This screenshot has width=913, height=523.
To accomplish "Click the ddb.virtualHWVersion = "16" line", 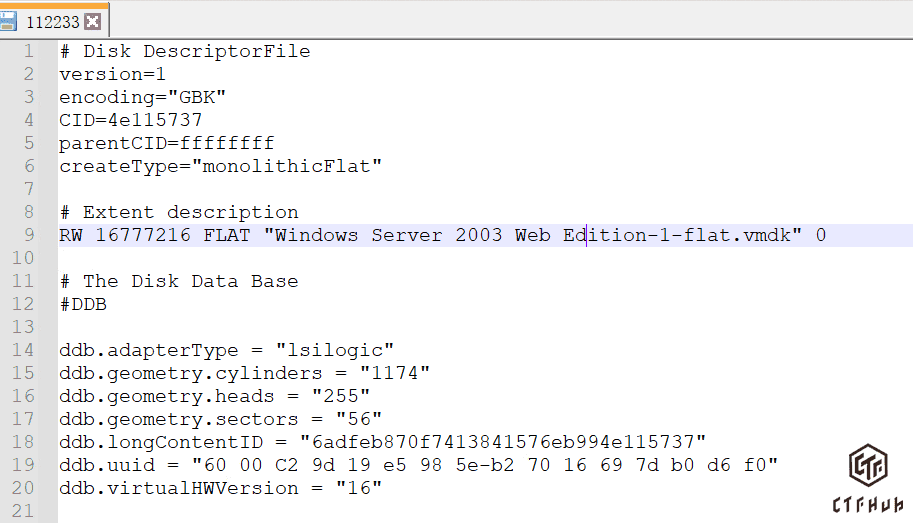I will coord(220,488).
